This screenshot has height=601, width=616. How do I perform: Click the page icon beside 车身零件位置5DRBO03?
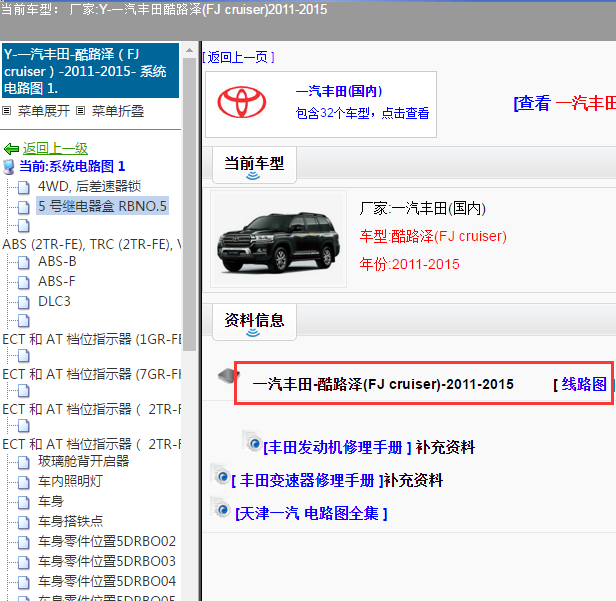pos(24,562)
